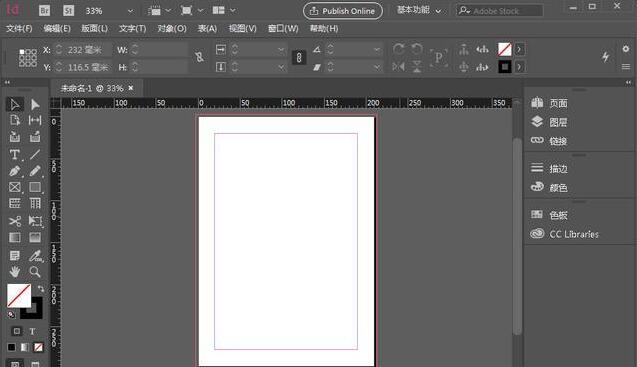The image size is (637, 367).
Task: Expand stroke color options arrow
Action: 519,67
